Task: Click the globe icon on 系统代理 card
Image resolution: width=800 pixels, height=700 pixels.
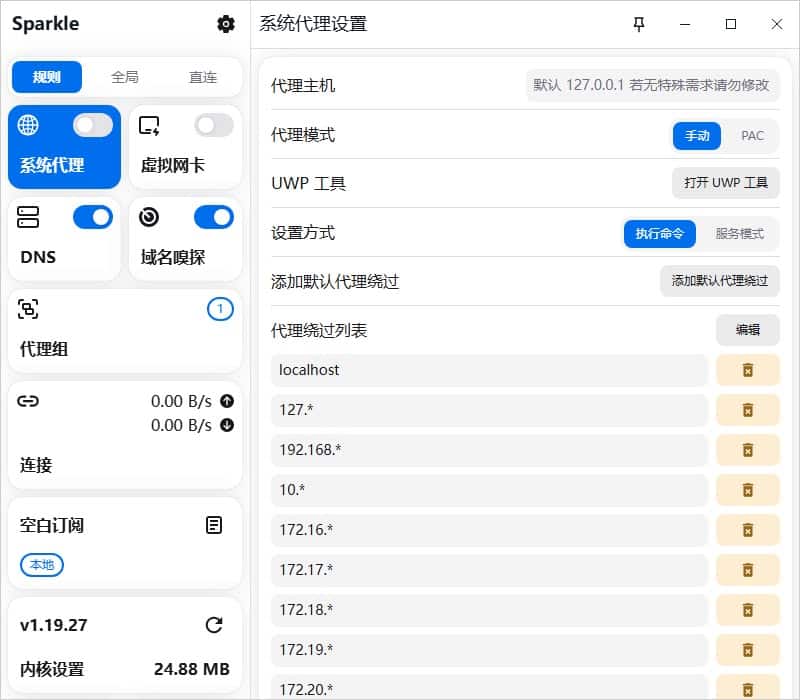Action: pyautogui.click(x=28, y=125)
